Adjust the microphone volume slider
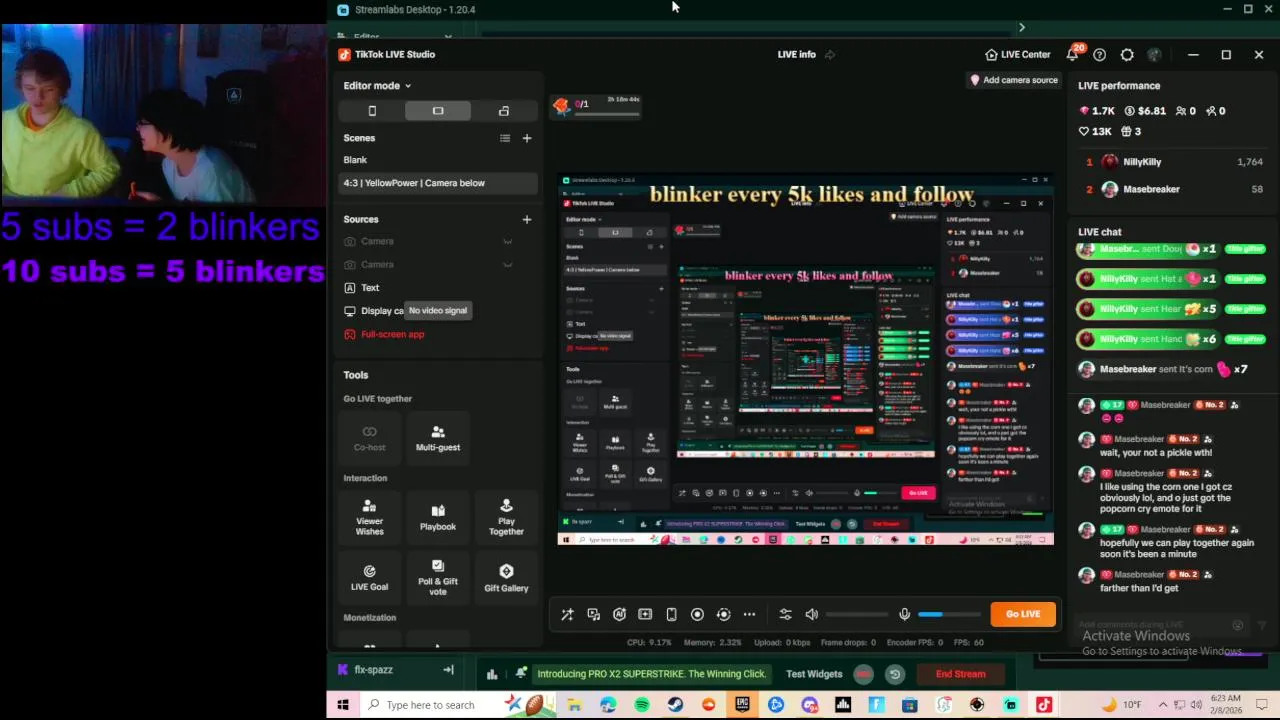 (948, 614)
